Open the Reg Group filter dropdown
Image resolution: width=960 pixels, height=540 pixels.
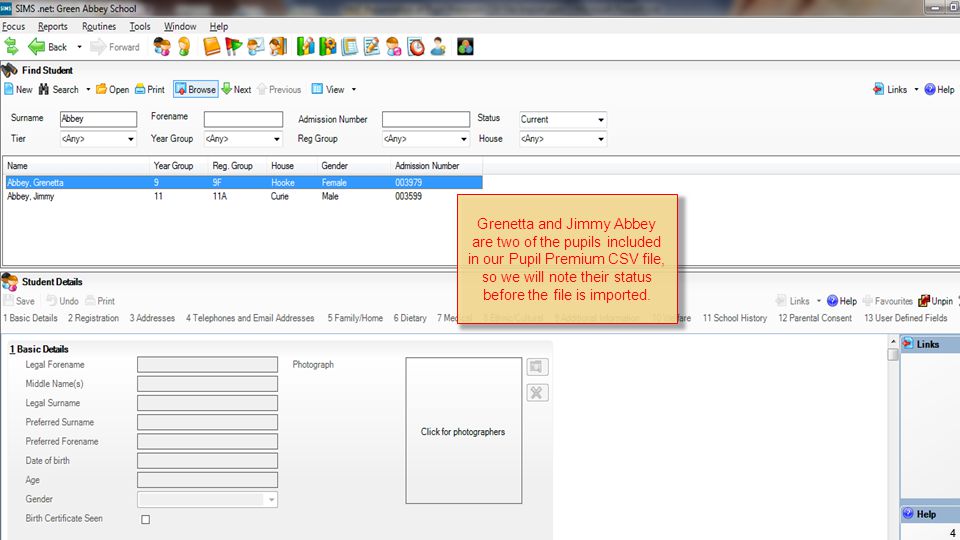426,139
